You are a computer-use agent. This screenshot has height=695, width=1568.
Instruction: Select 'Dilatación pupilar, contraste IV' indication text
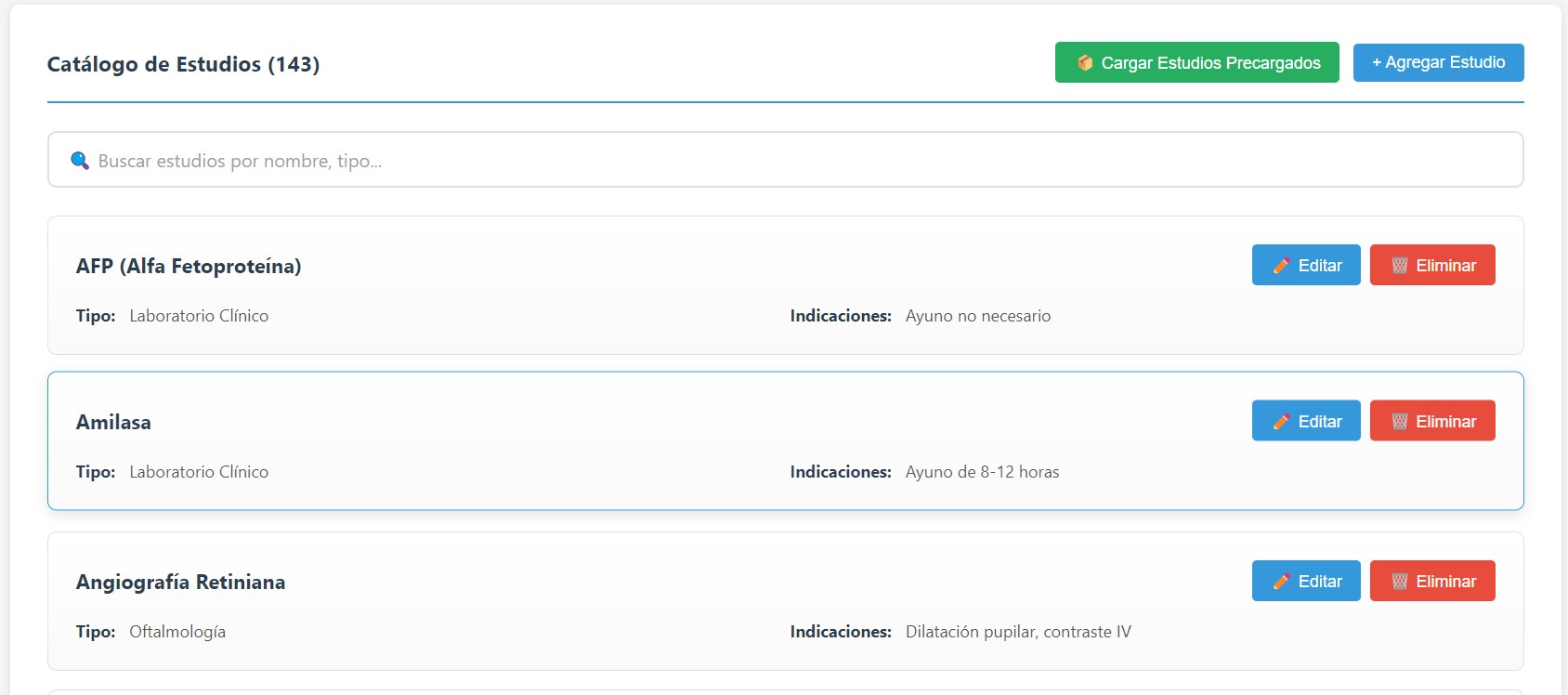coord(1018,632)
